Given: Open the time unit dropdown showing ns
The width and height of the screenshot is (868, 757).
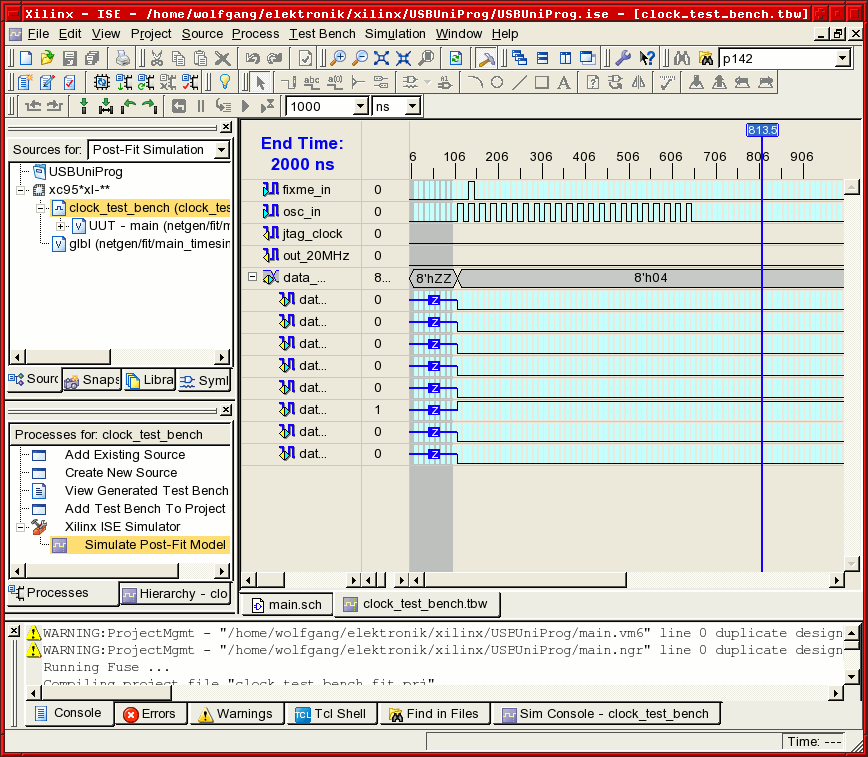Looking at the screenshot, I should [x=412, y=106].
